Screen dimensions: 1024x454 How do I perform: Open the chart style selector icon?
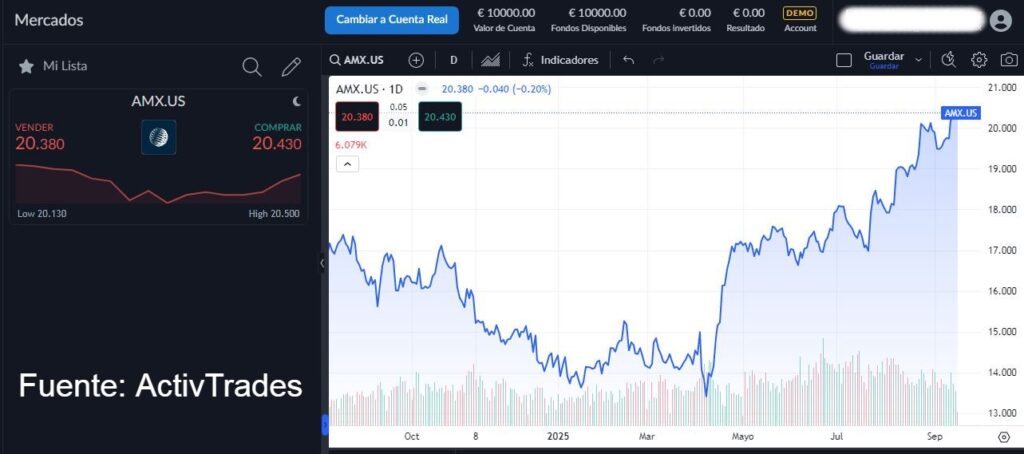490,60
